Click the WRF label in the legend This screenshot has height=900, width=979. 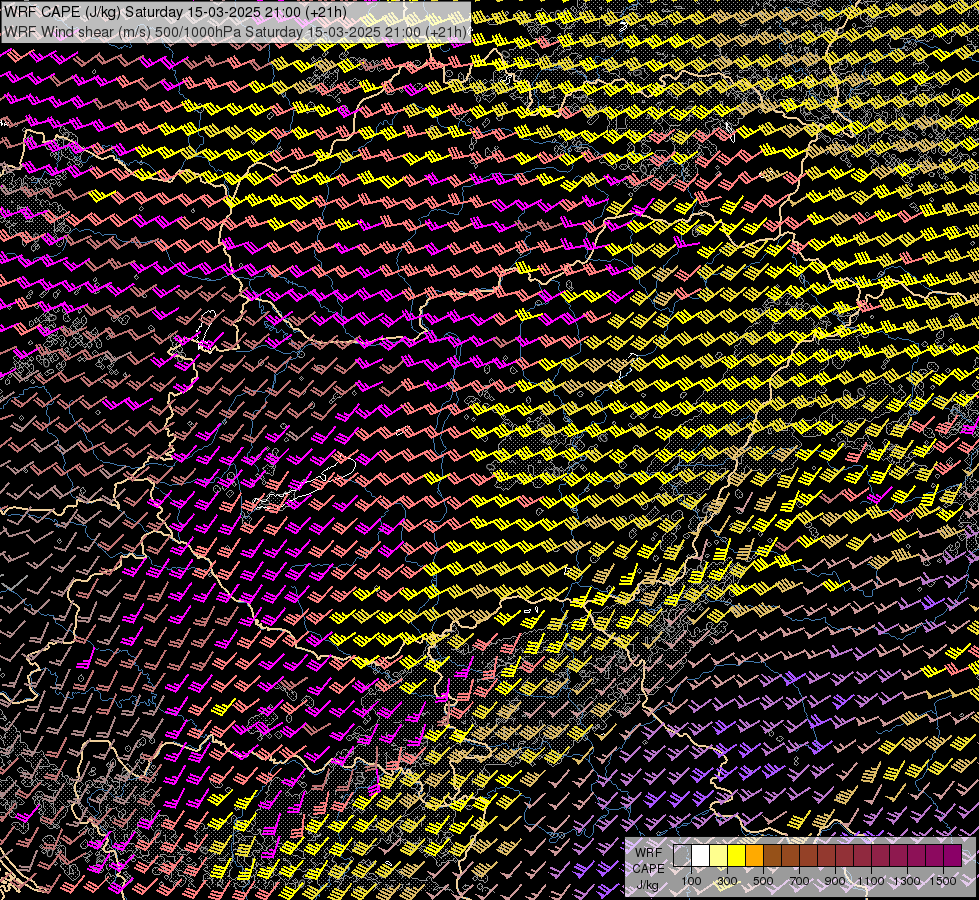click(x=648, y=852)
